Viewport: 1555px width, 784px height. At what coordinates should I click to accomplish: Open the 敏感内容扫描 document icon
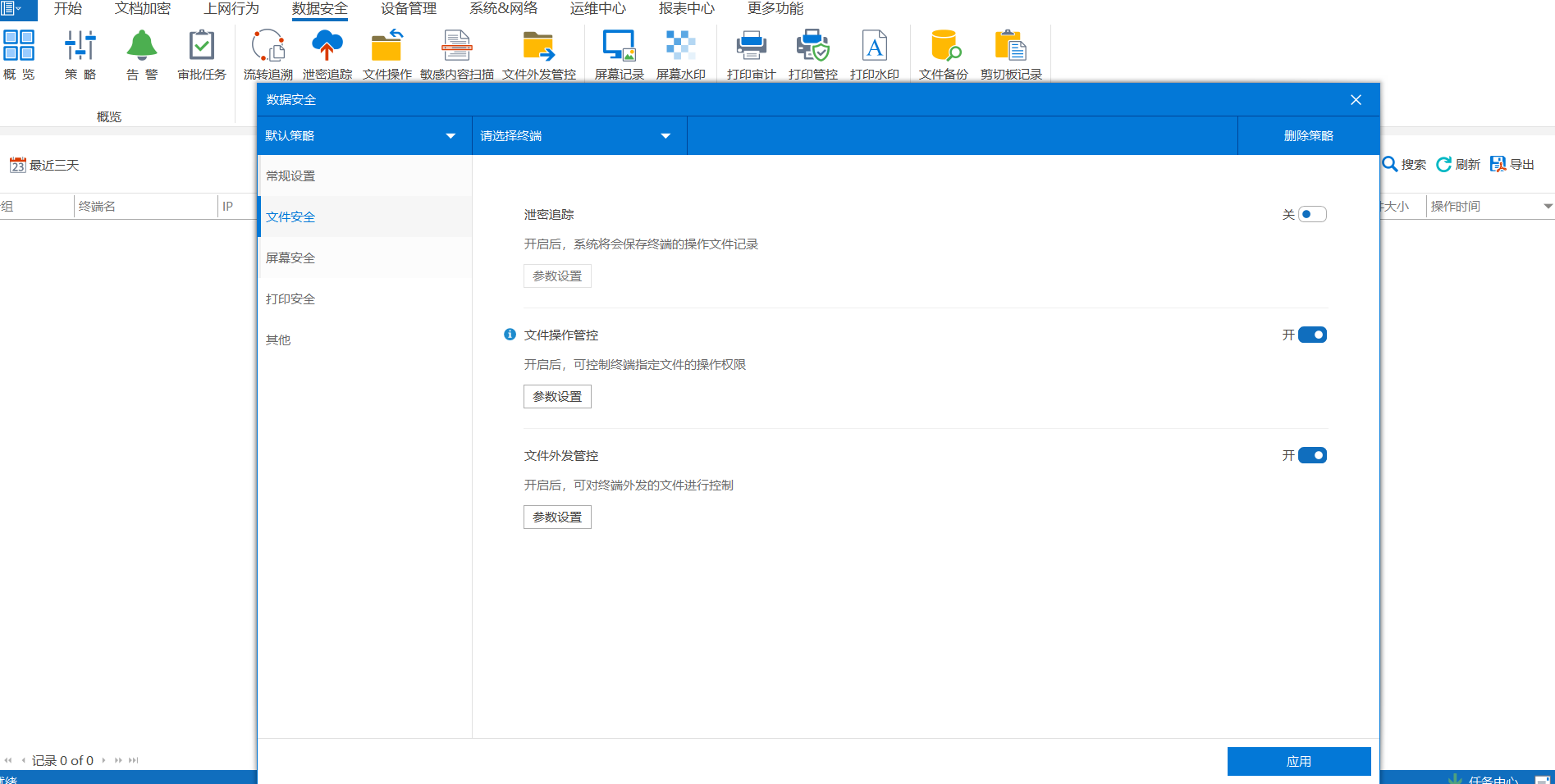pyautogui.click(x=456, y=47)
